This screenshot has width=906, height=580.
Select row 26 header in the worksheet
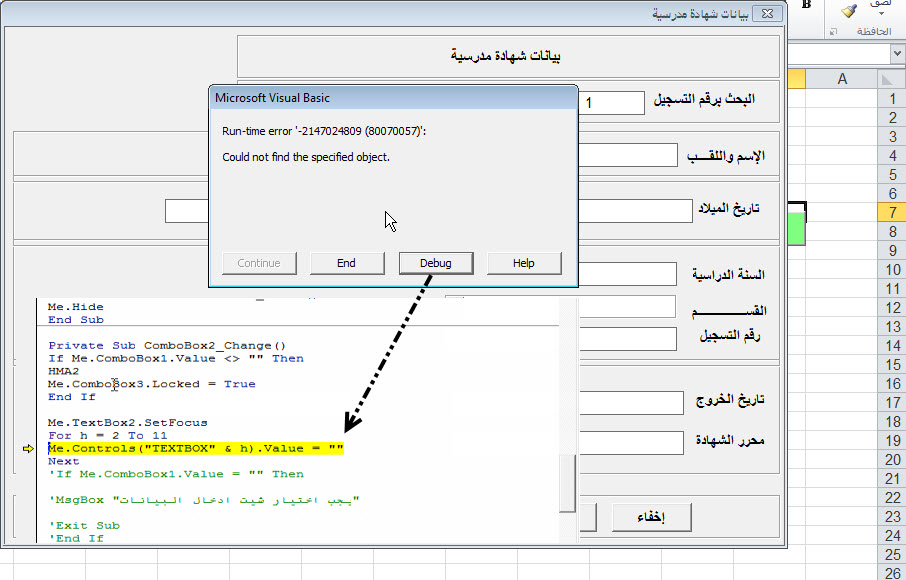[892, 573]
